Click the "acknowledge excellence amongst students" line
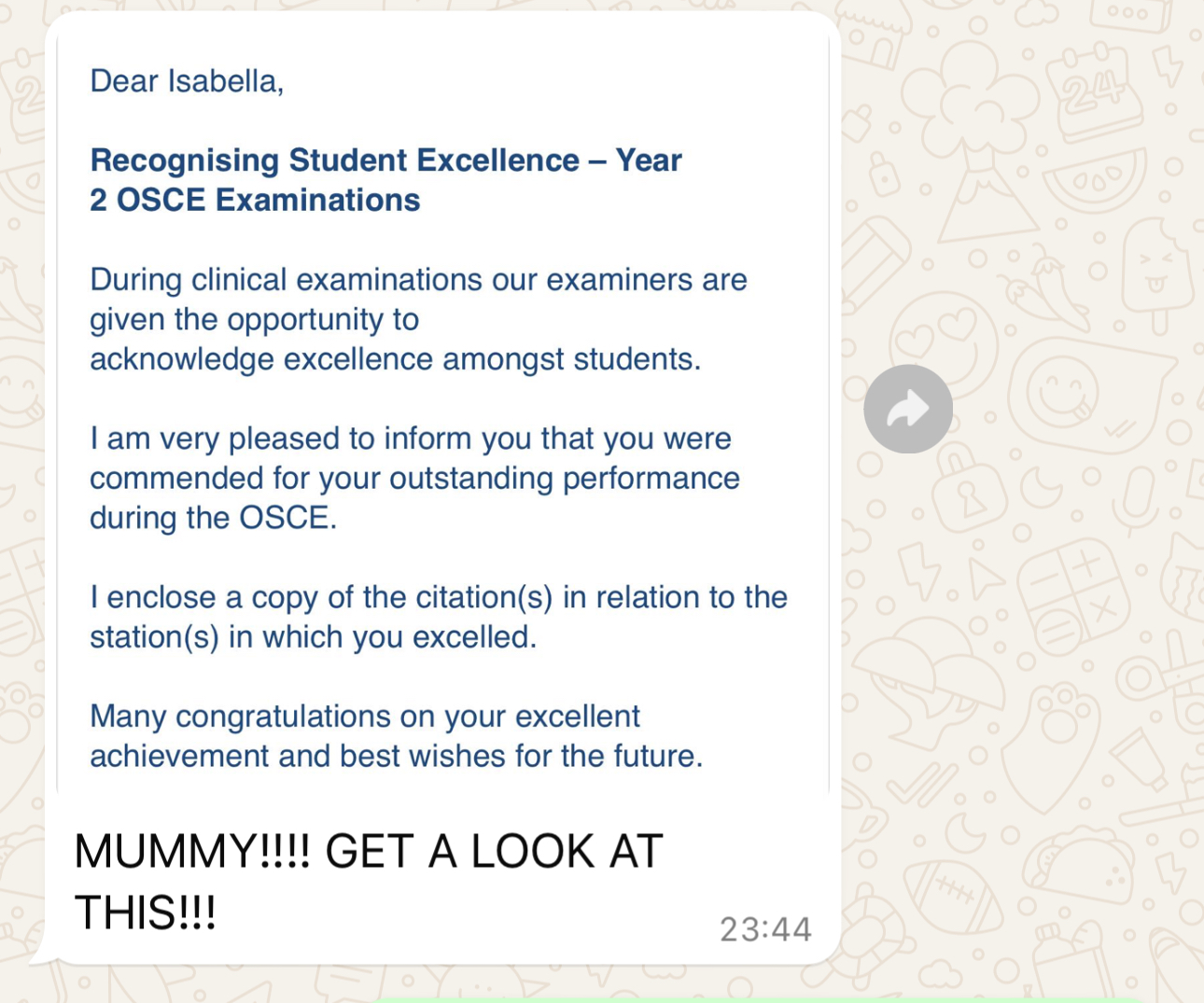Screen dimensions: 1204x1003 [x=395, y=359]
